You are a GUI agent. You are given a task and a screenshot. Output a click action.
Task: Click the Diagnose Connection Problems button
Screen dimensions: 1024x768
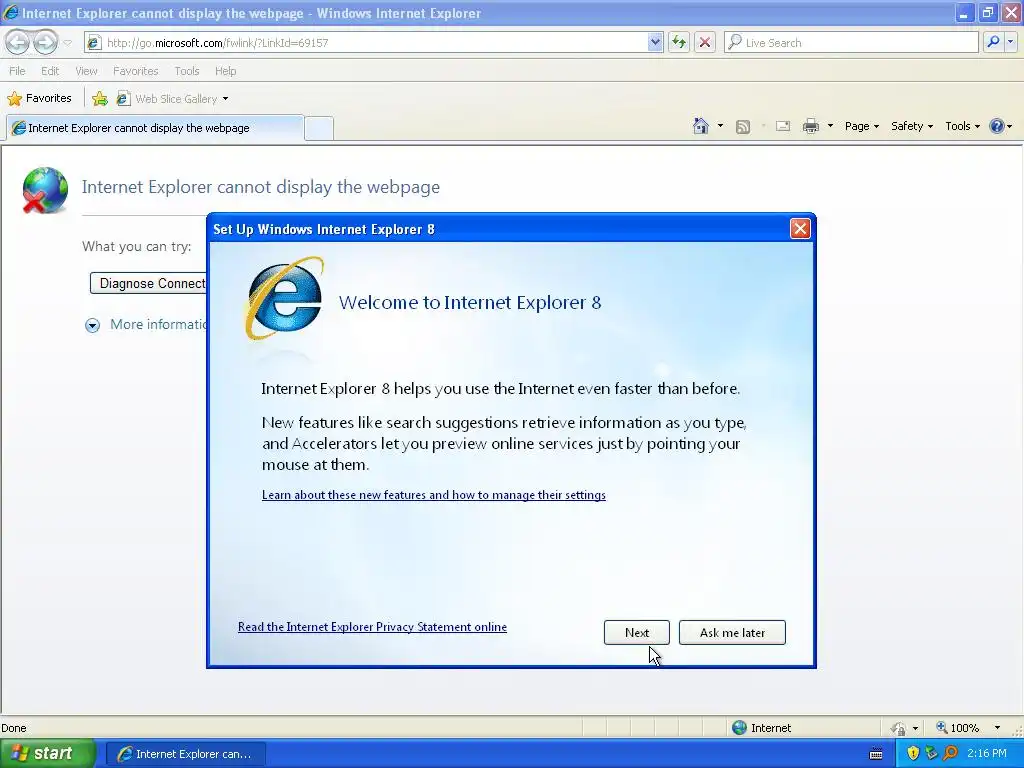pos(148,283)
